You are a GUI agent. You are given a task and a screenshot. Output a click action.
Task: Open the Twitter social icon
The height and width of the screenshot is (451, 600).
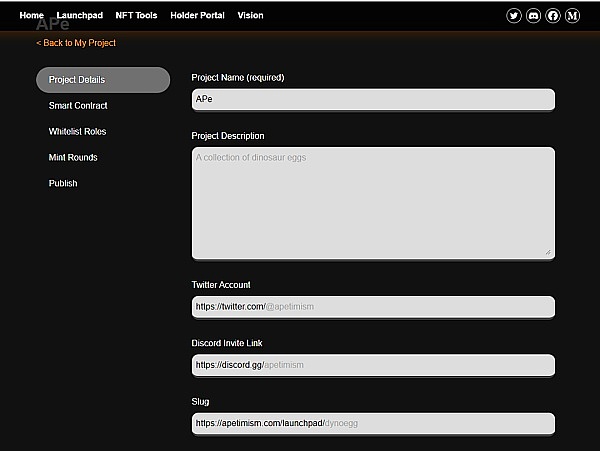(x=514, y=16)
